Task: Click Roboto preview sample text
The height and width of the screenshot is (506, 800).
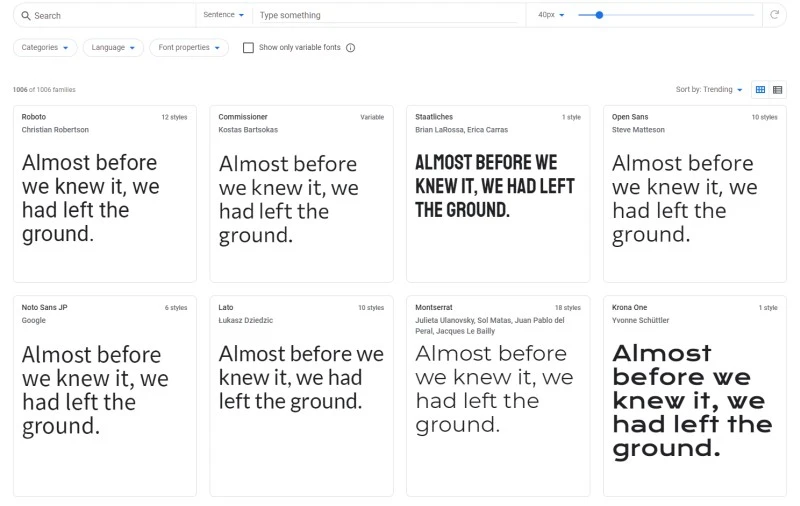Action: (x=91, y=198)
